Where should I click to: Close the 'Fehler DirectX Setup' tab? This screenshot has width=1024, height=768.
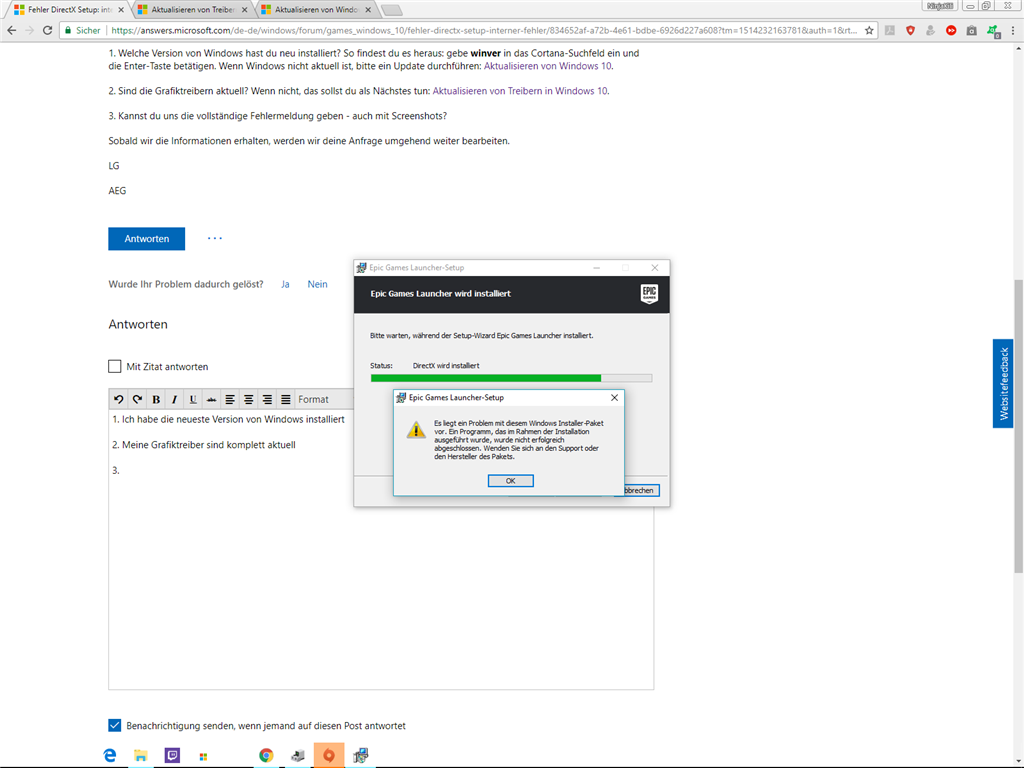tap(121, 10)
